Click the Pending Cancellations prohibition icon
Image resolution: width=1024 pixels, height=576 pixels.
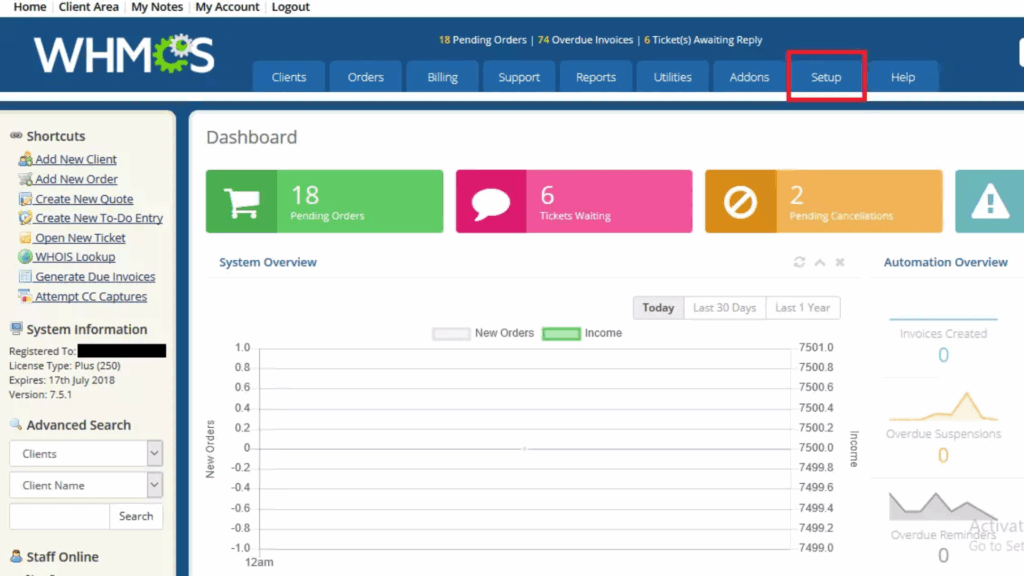click(740, 202)
